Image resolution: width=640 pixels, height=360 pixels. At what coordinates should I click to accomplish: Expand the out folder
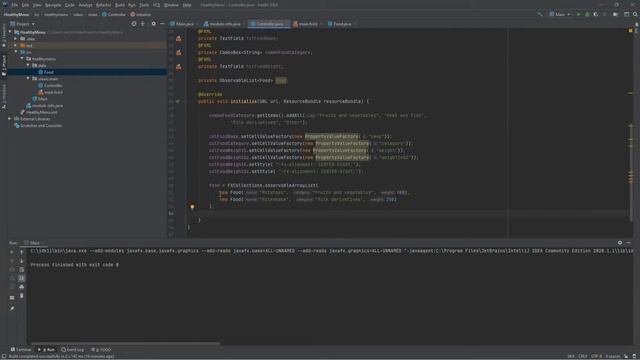[16, 45]
